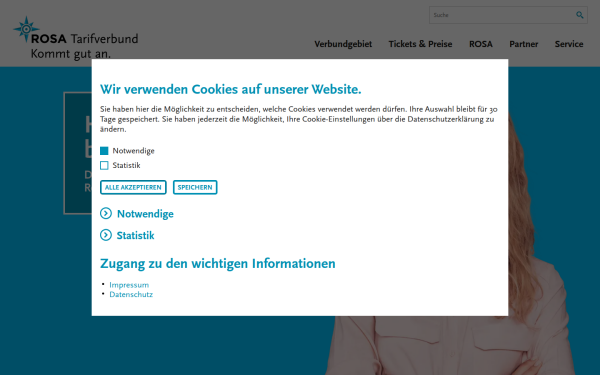
Task: Open the Service menu item
Action: pyautogui.click(x=569, y=44)
